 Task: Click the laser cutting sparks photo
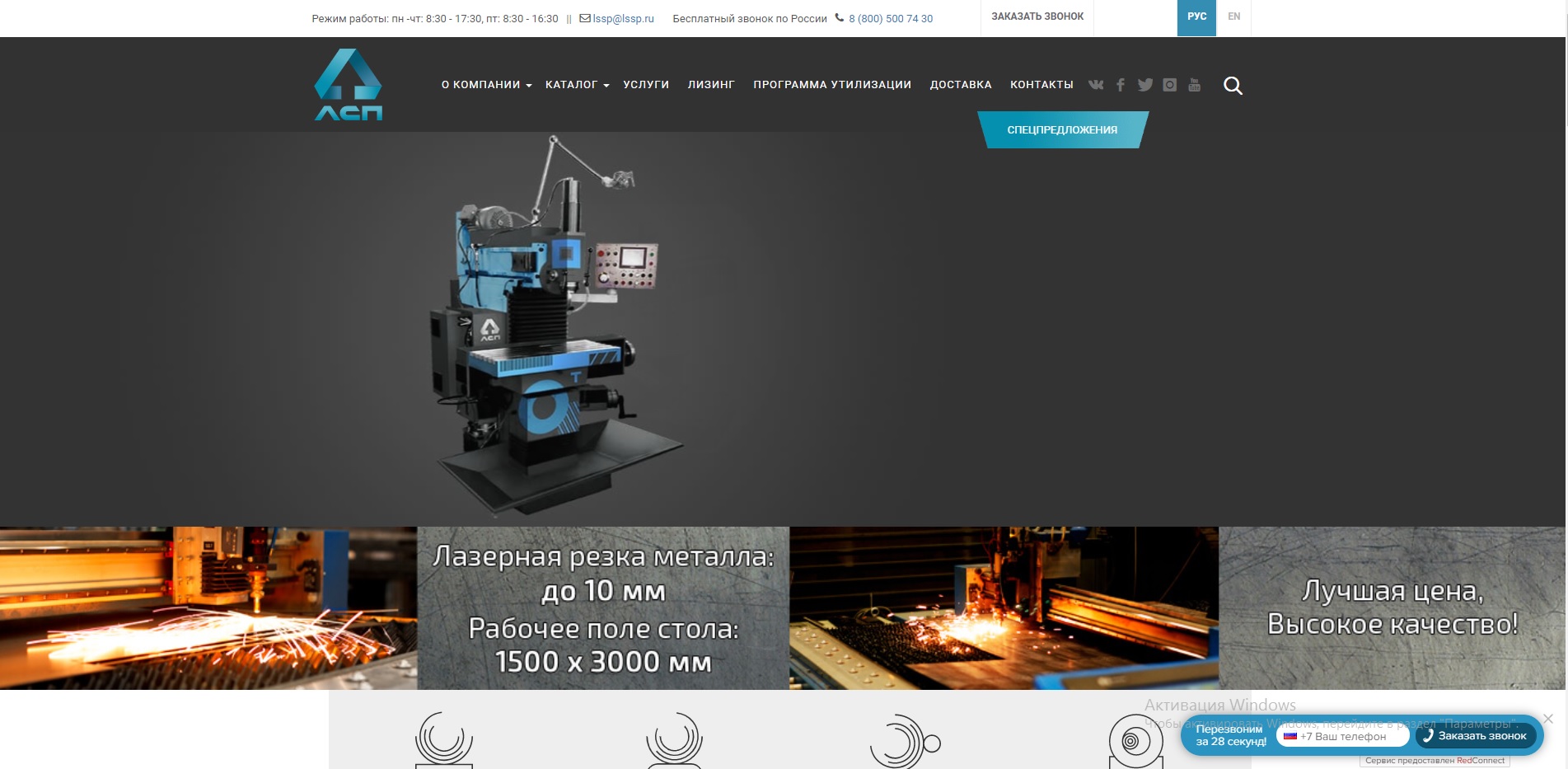(x=208, y=608)
